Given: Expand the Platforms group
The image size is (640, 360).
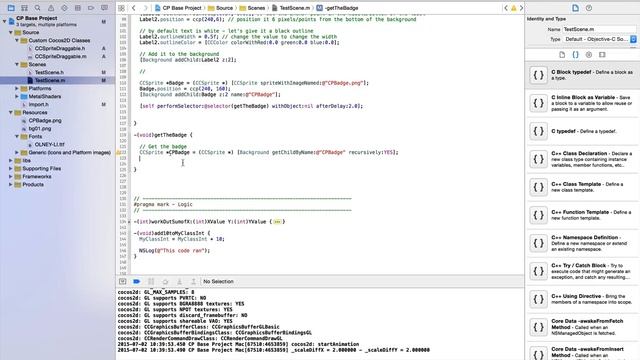Looking at the screenshot, I should tap(17, 88).
